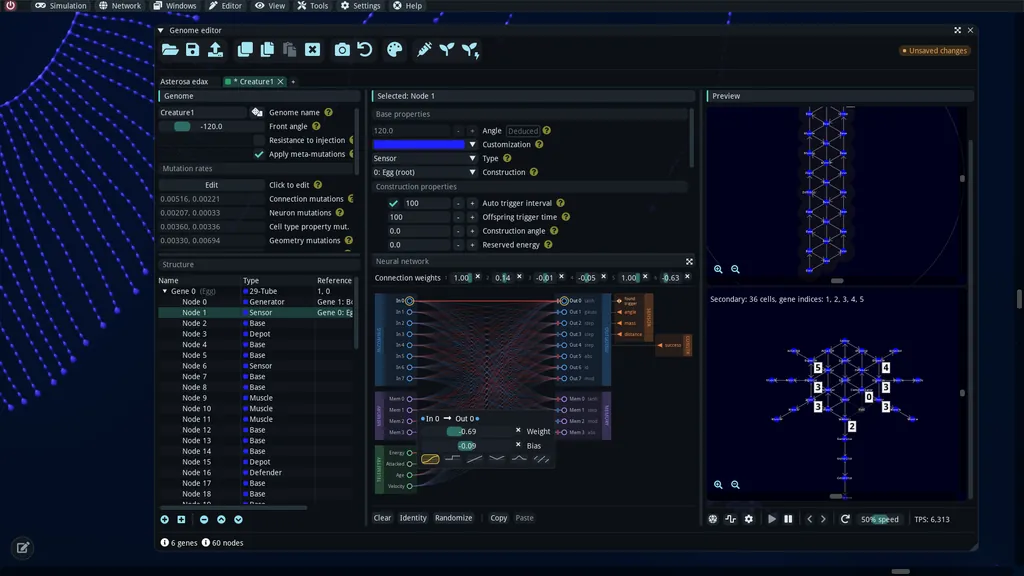Click the remove node minus circle icon

(204, 519)
